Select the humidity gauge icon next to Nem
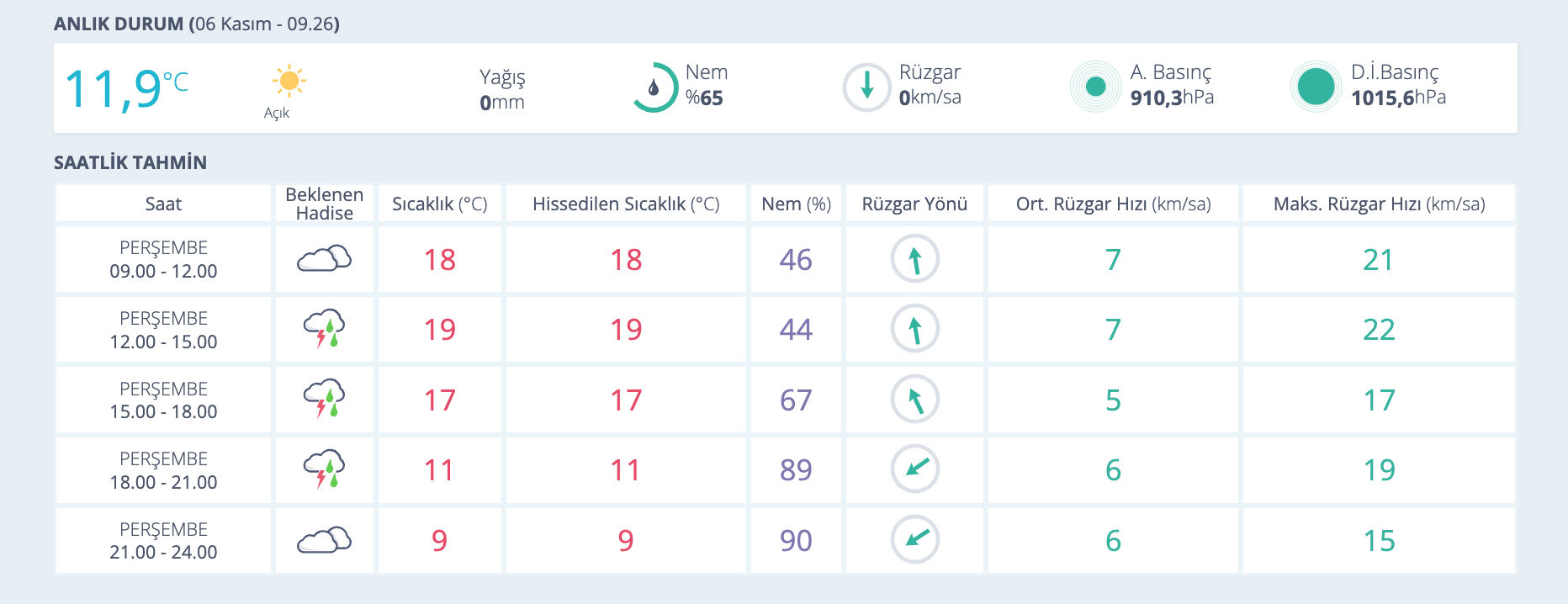The image size is (1568, 604). pyautogui.click(x=657, y=85)
